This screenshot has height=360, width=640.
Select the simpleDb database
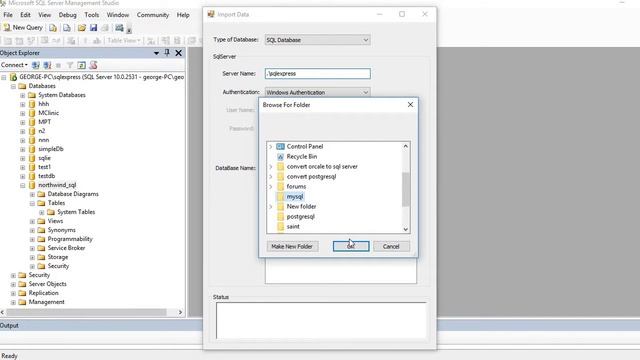51,149
